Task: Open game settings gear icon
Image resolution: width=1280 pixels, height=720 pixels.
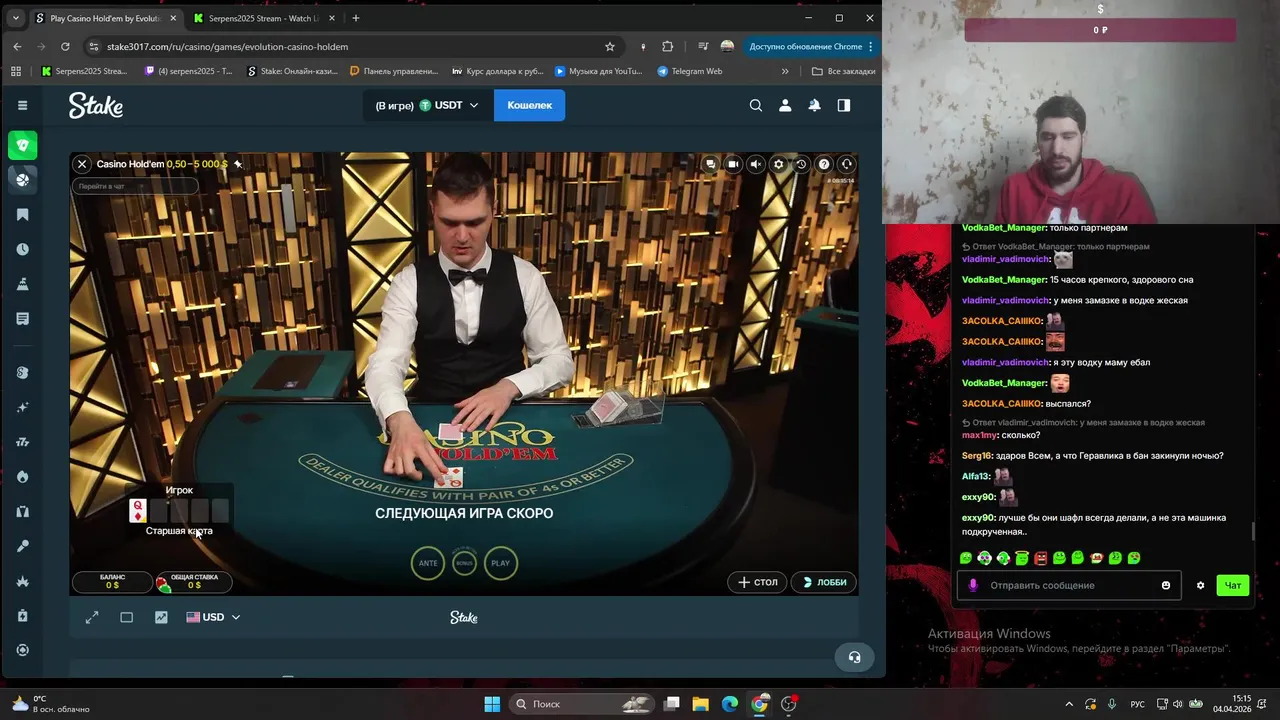Action: (778, 164)
